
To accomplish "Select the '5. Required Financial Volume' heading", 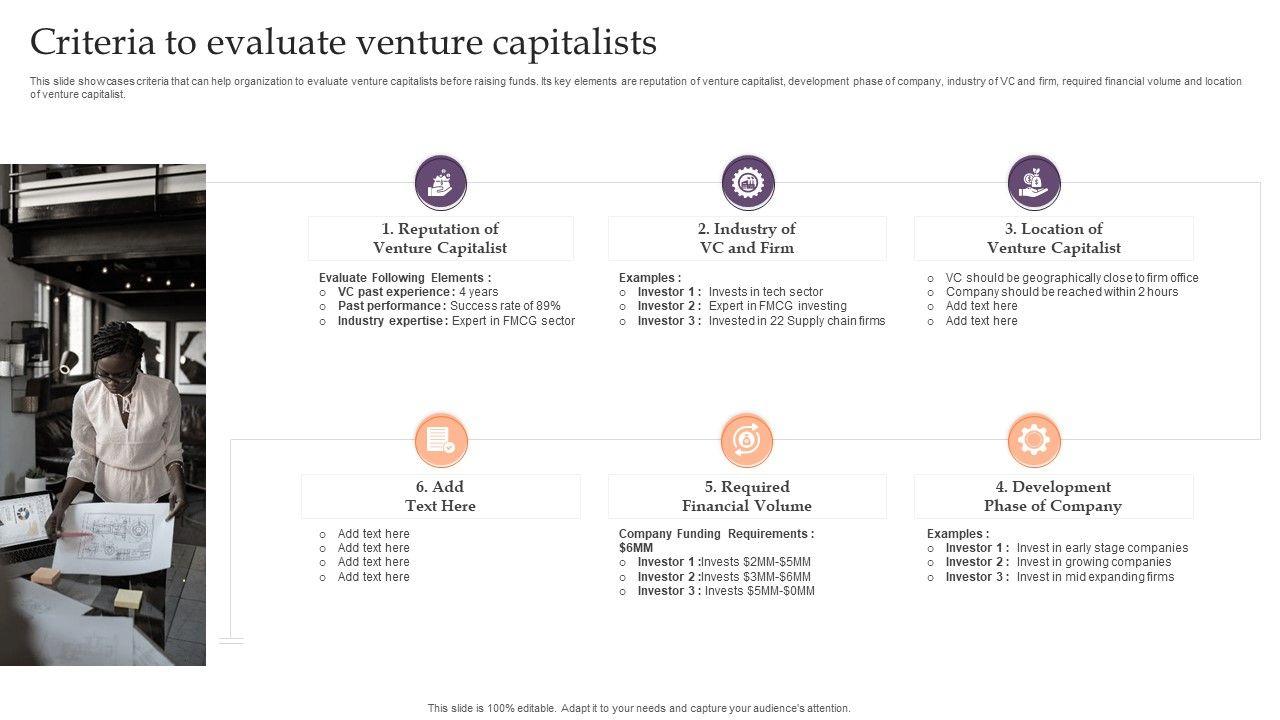I will (x=747, y=496).
